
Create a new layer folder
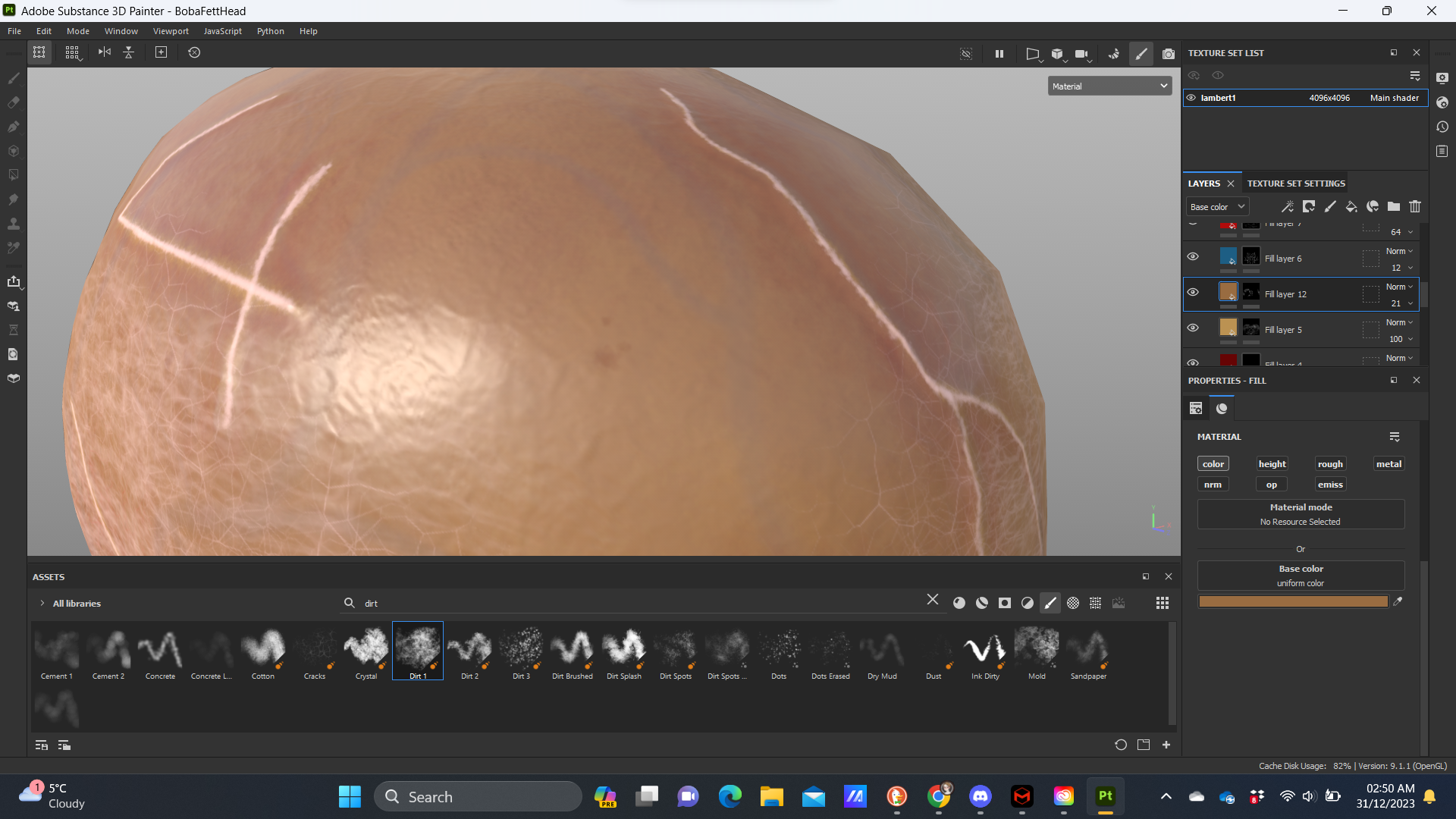pyautogui.click(x=1394, y=206)
